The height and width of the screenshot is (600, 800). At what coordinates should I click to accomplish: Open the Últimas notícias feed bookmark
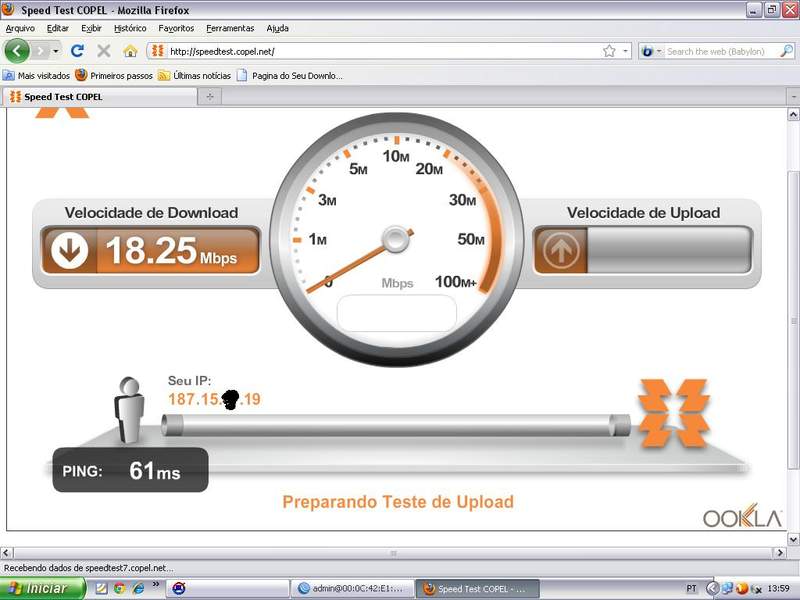(x=194, y=76)
